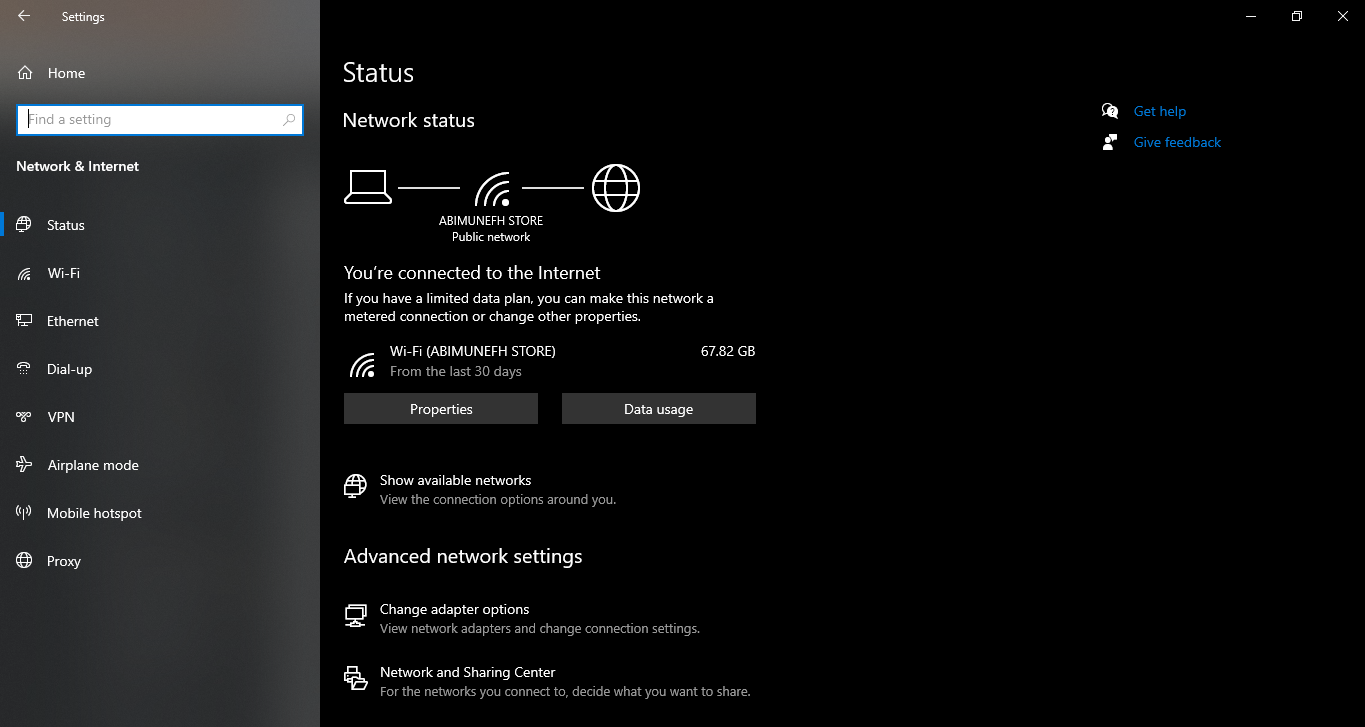Image resolution: width=1365 pixels, height=727 pixels.
Task: Click the search magnifier icon
Action: pos(289,120)
